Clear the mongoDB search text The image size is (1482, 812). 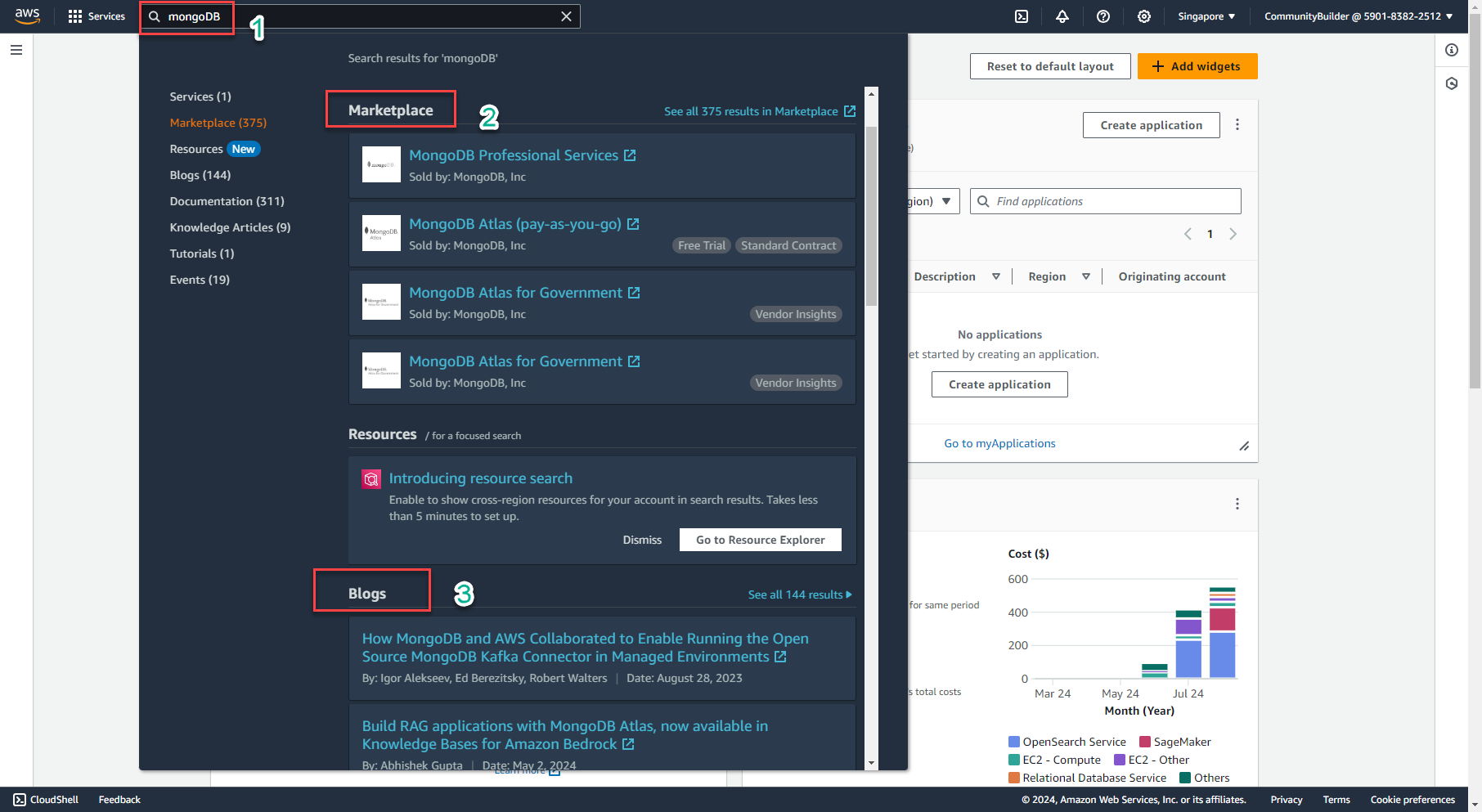tap(566, 16)
